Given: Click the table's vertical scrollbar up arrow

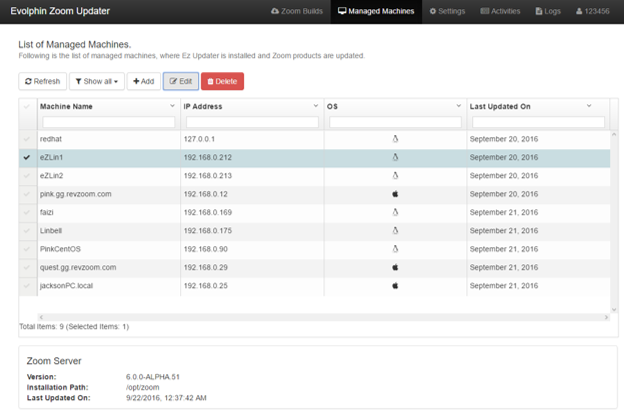Looking at the screenshot, I should pos(614,135).
